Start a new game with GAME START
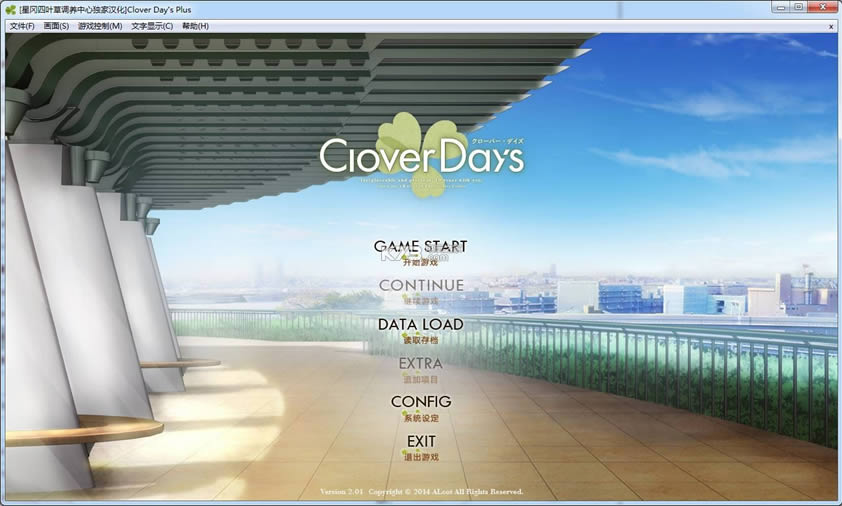This screenshot has height=506, width=842. click(420, 253)
